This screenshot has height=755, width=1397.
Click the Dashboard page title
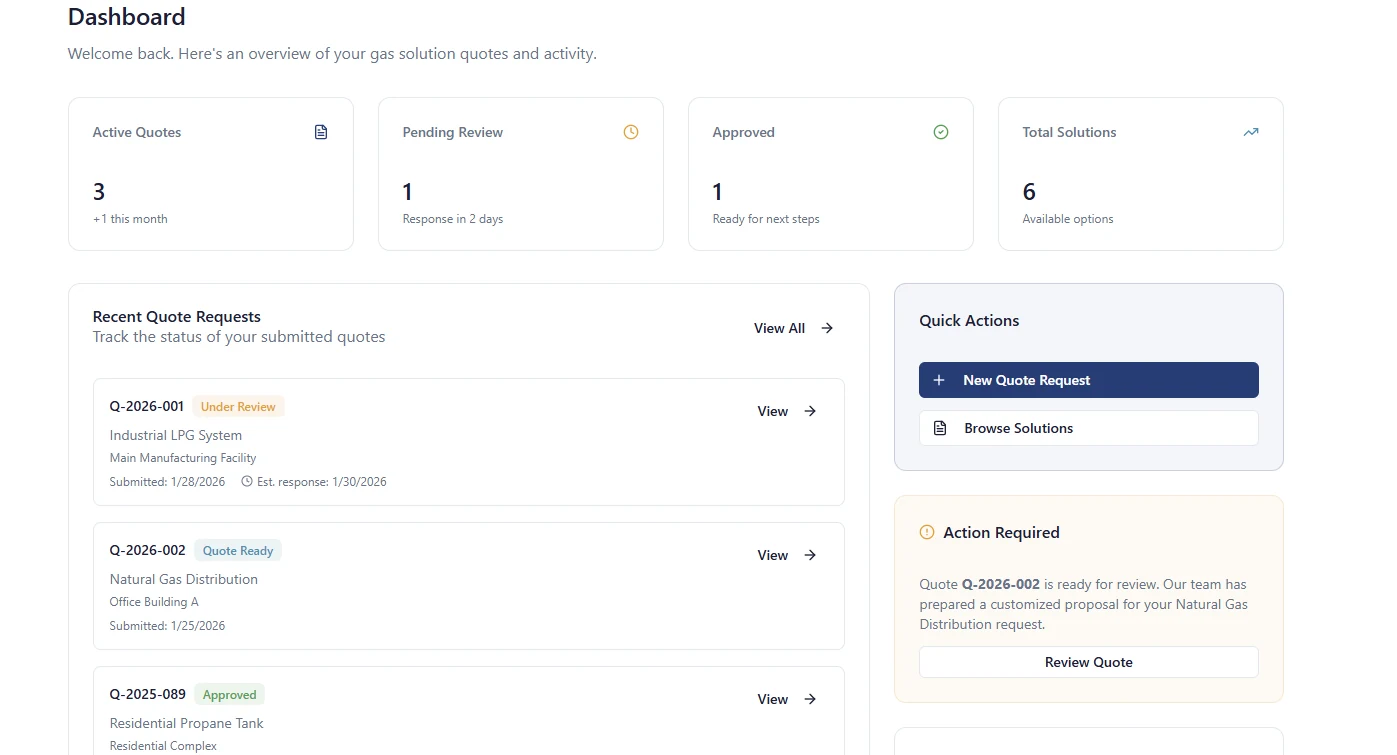pos(126,17)
